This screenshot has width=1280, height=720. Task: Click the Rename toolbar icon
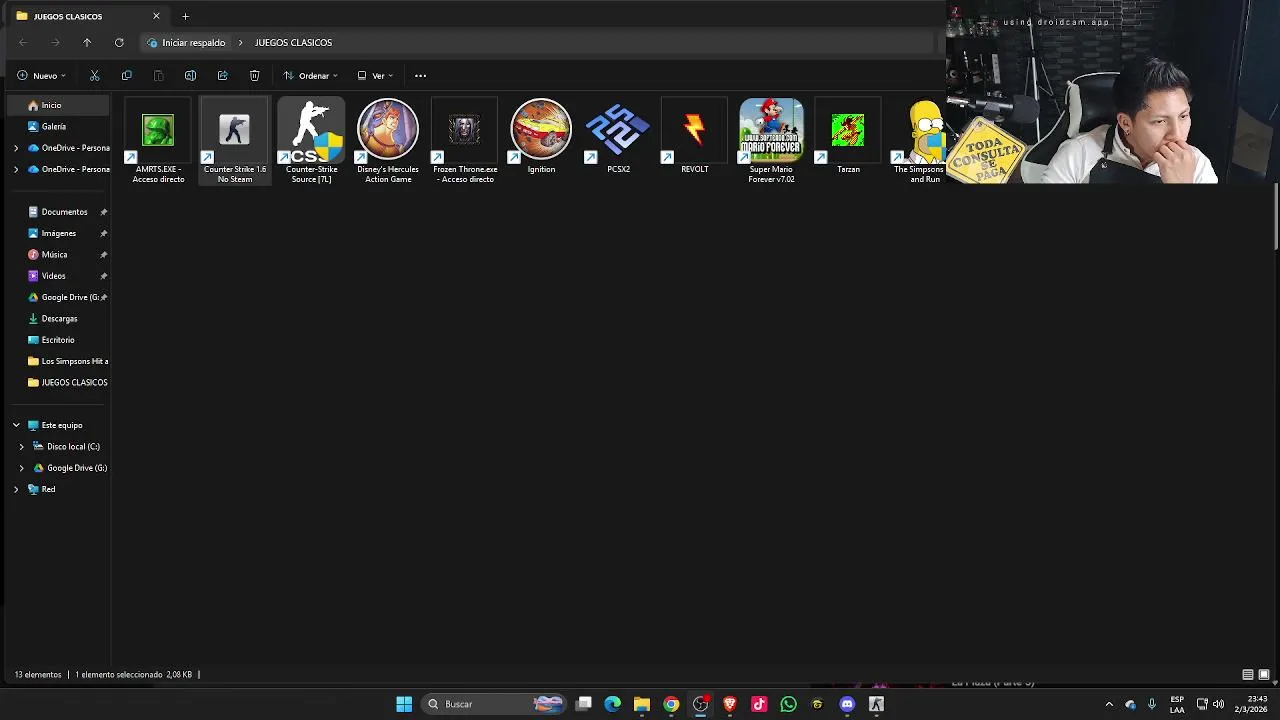point(190,76)
